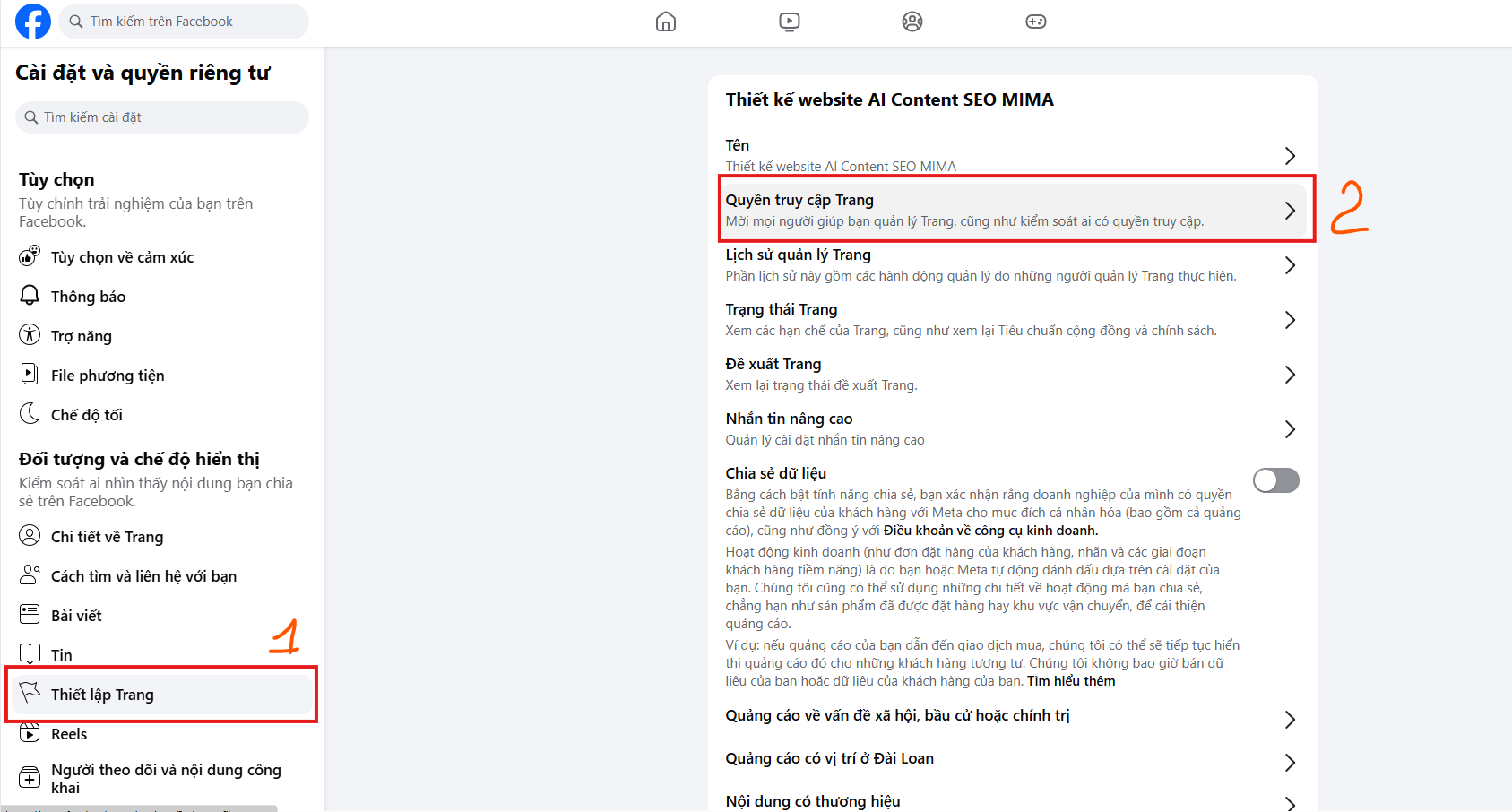Expand the Tên row chevron
The image size is (1512, 812).
pos(1289,156)
